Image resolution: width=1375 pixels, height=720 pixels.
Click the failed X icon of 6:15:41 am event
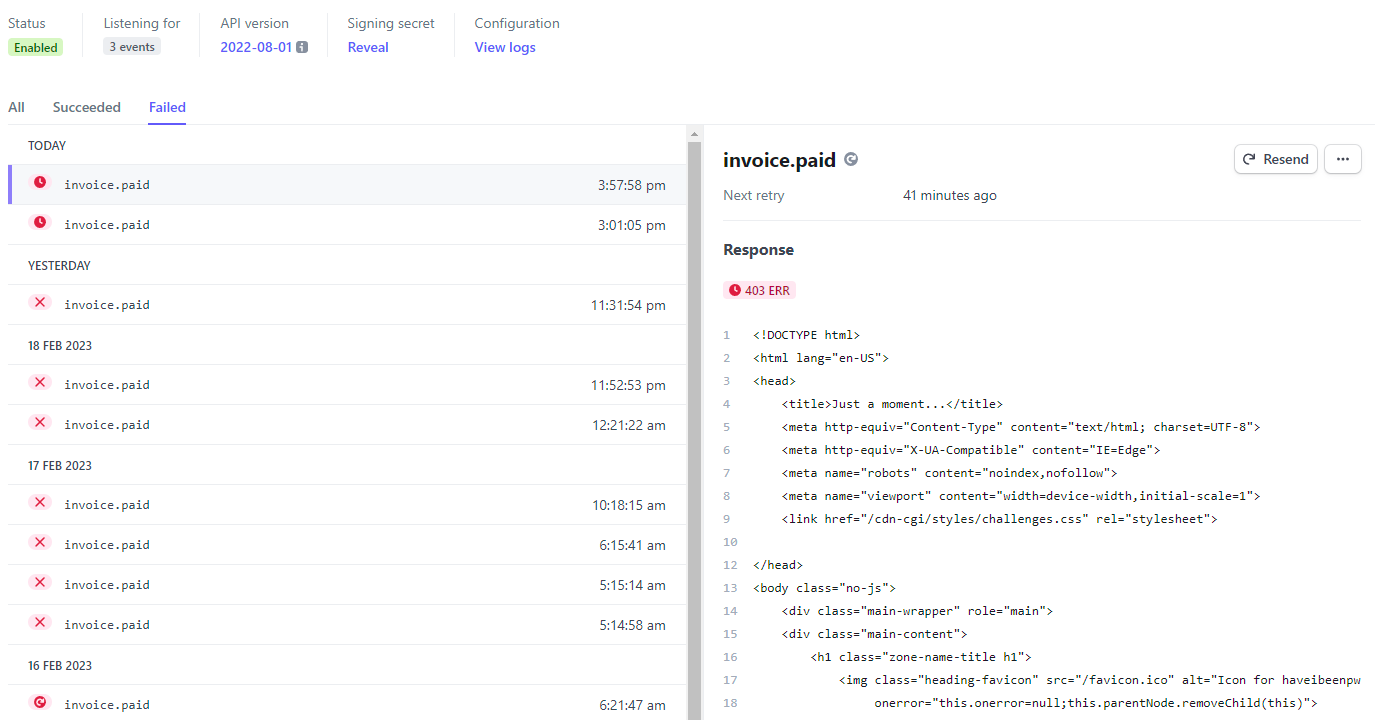point(40,542)
